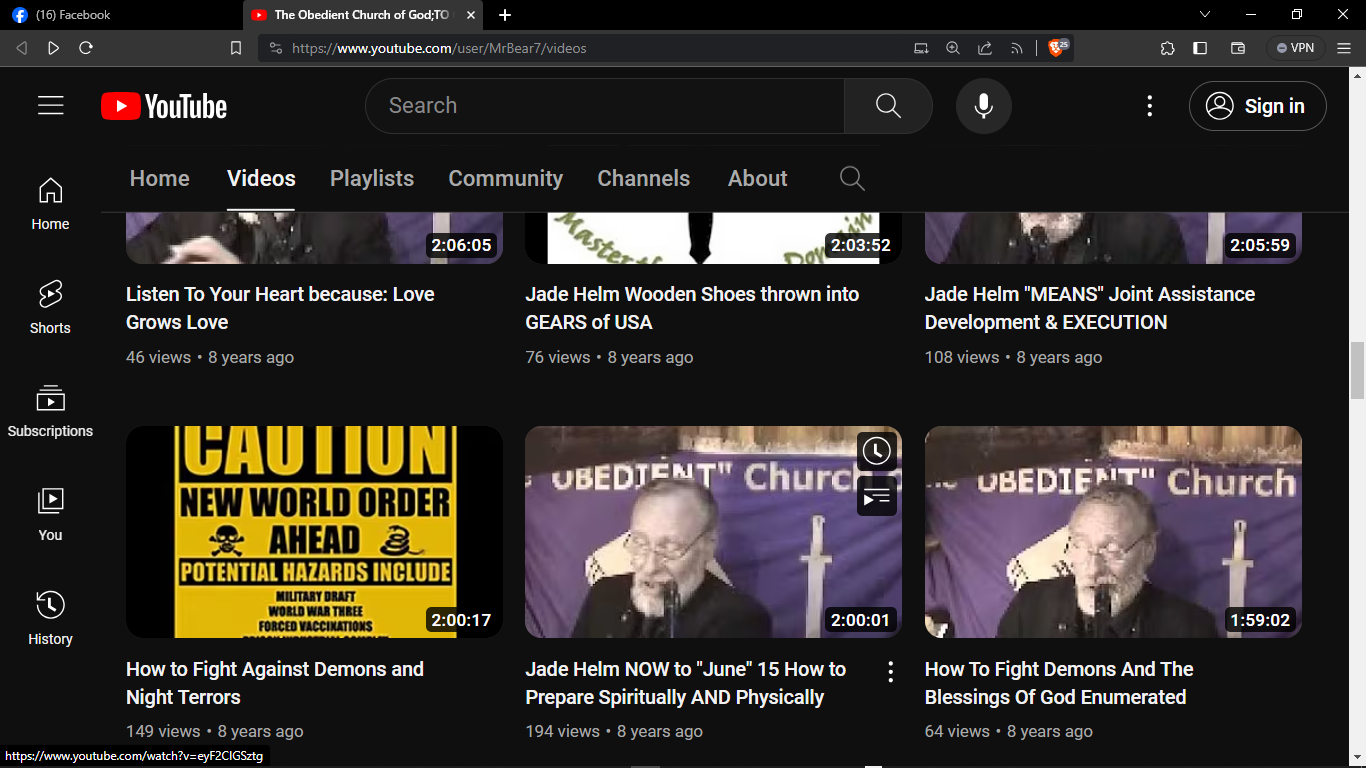Screen dimensions: 1366x768
Task: Open Listen To Your Heart video title
Action: [280, 308]
